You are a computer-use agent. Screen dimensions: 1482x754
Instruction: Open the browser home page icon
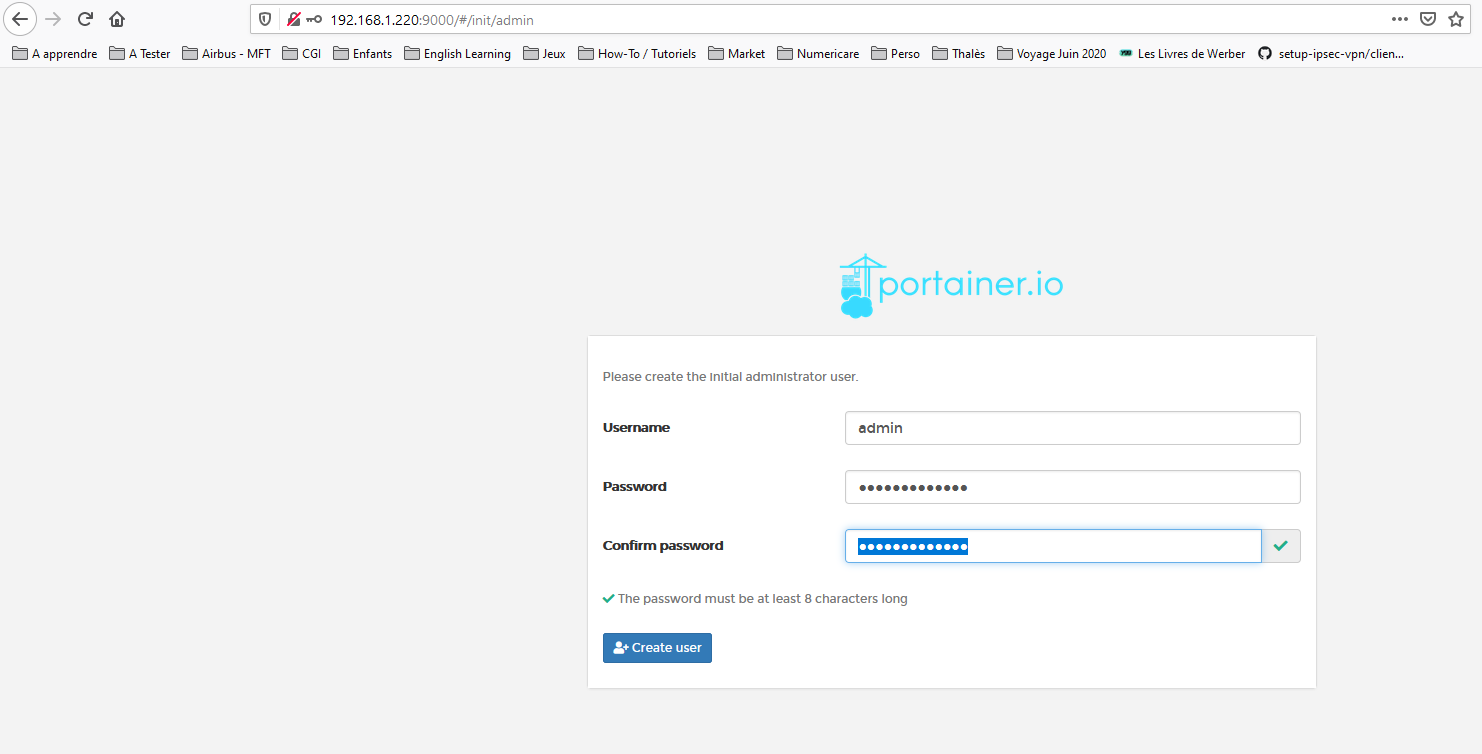[x=117, y=19]
